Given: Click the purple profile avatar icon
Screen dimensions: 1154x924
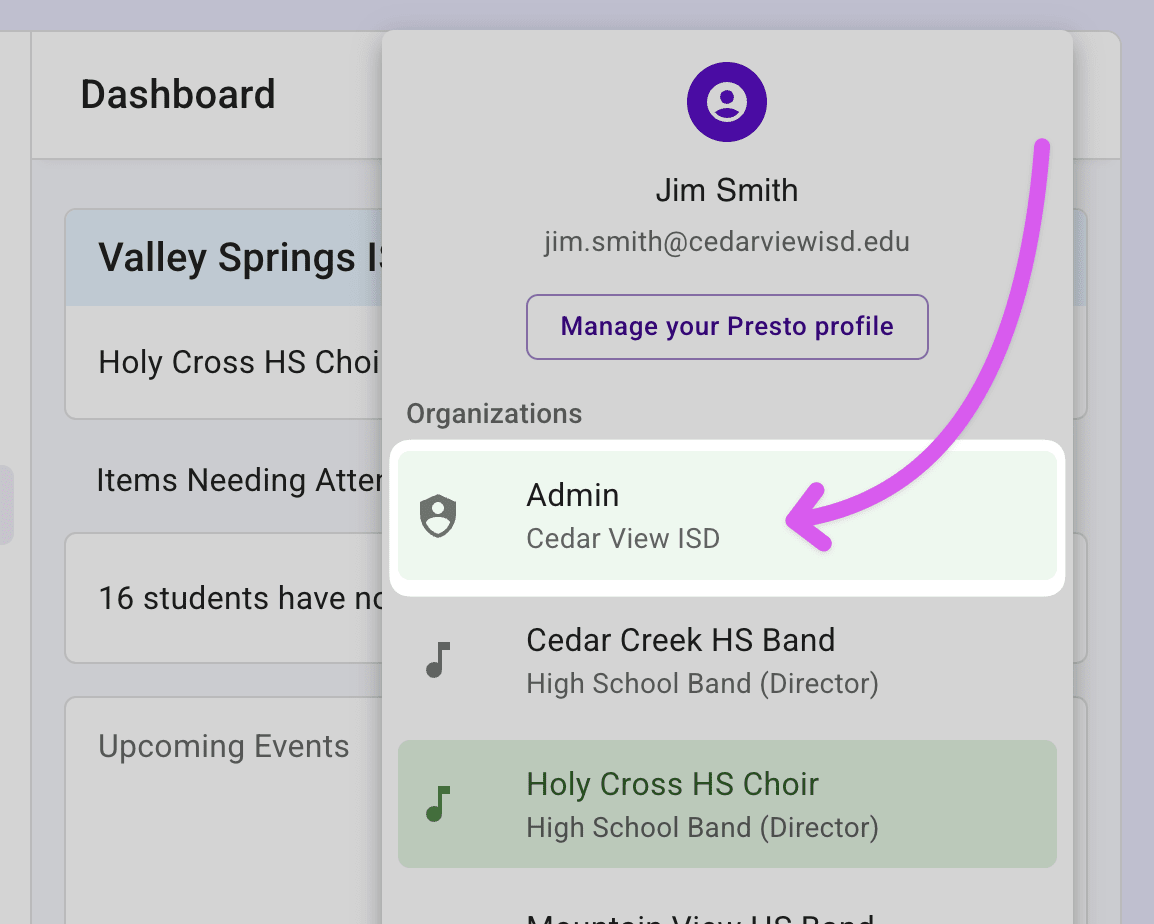Looking at the screenshot, I should point(727,101).
